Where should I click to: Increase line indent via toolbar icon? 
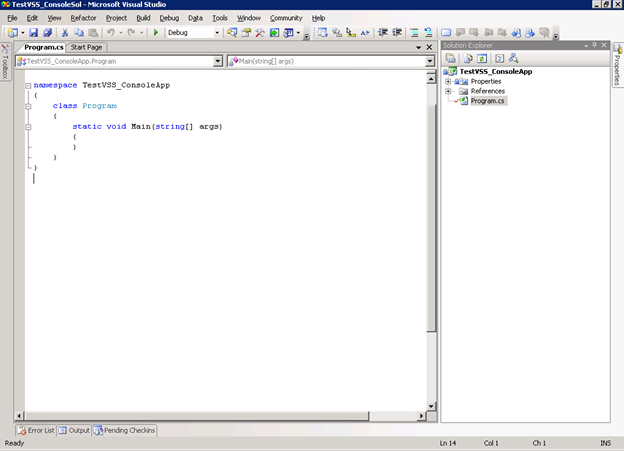[x=397, y=33]
